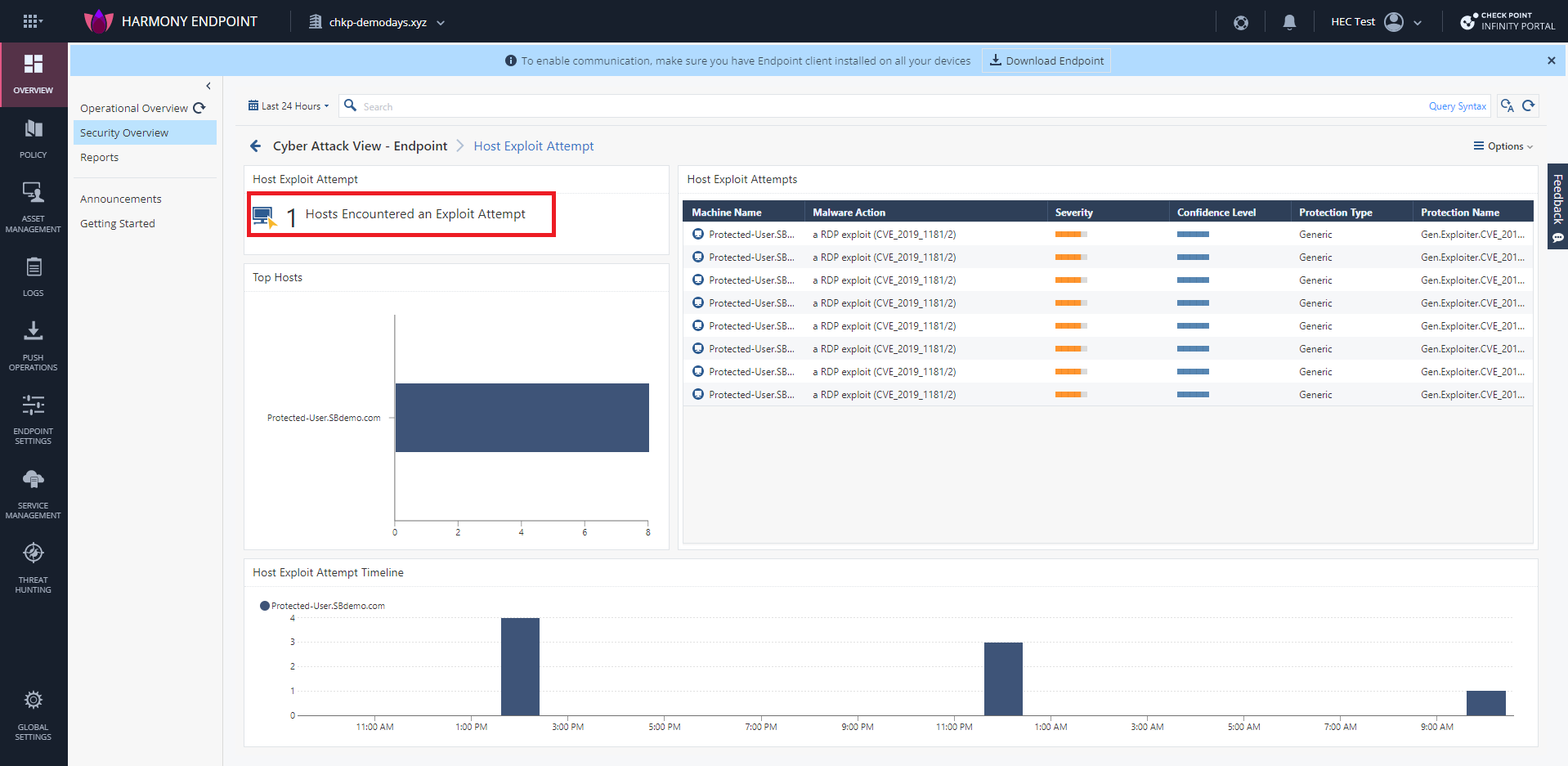The width and height of the screenshot is (1568, 766).
Task: Select Operational Overview menu item
Action: [134, 108]
